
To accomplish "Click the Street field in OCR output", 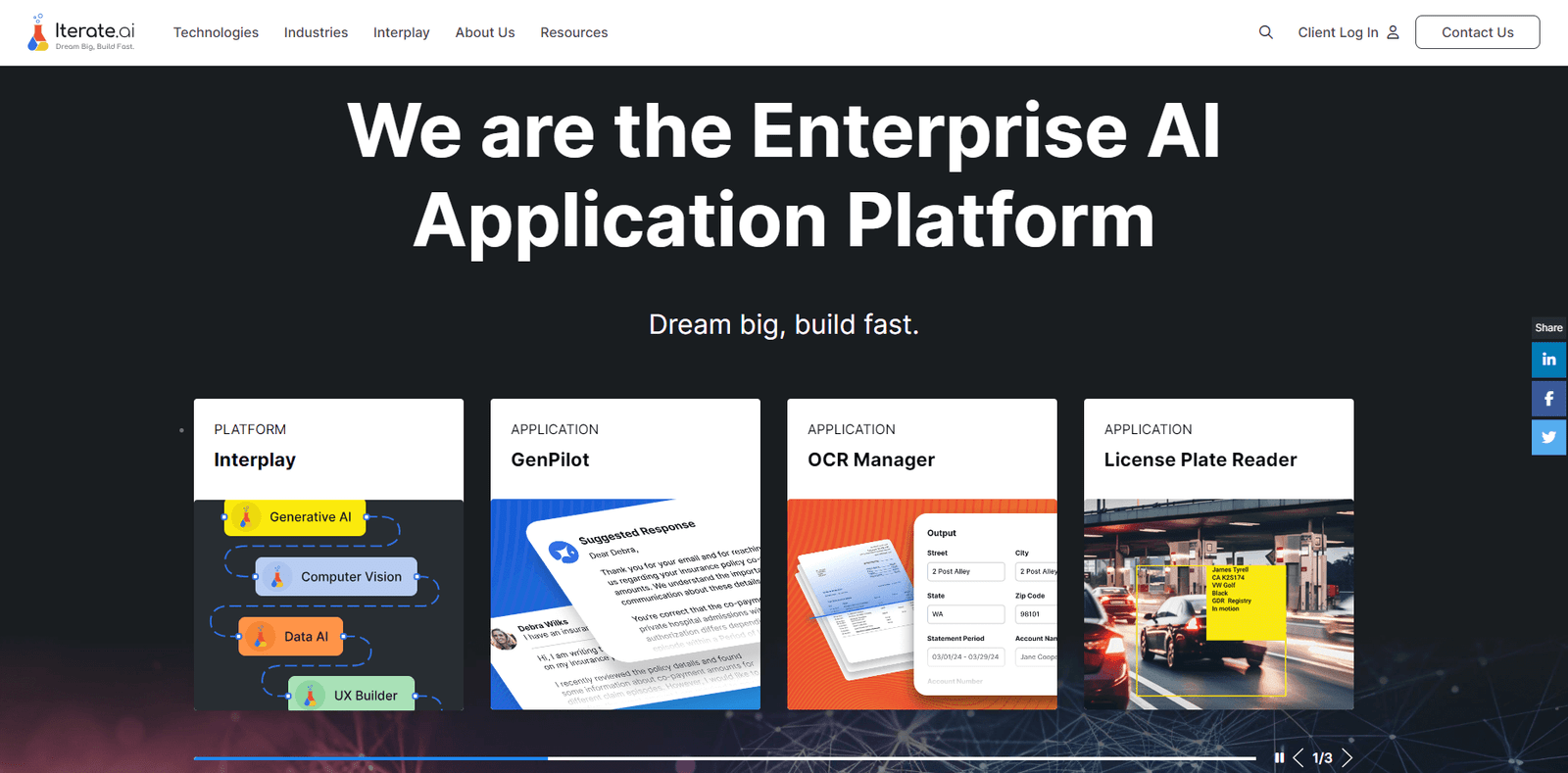I will (x=966, y=571).
